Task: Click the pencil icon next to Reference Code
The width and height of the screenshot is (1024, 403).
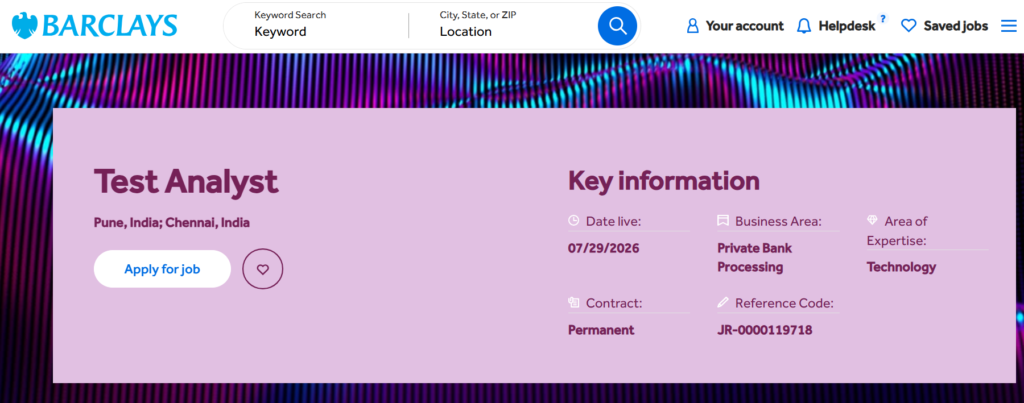Action: point(722,302)
